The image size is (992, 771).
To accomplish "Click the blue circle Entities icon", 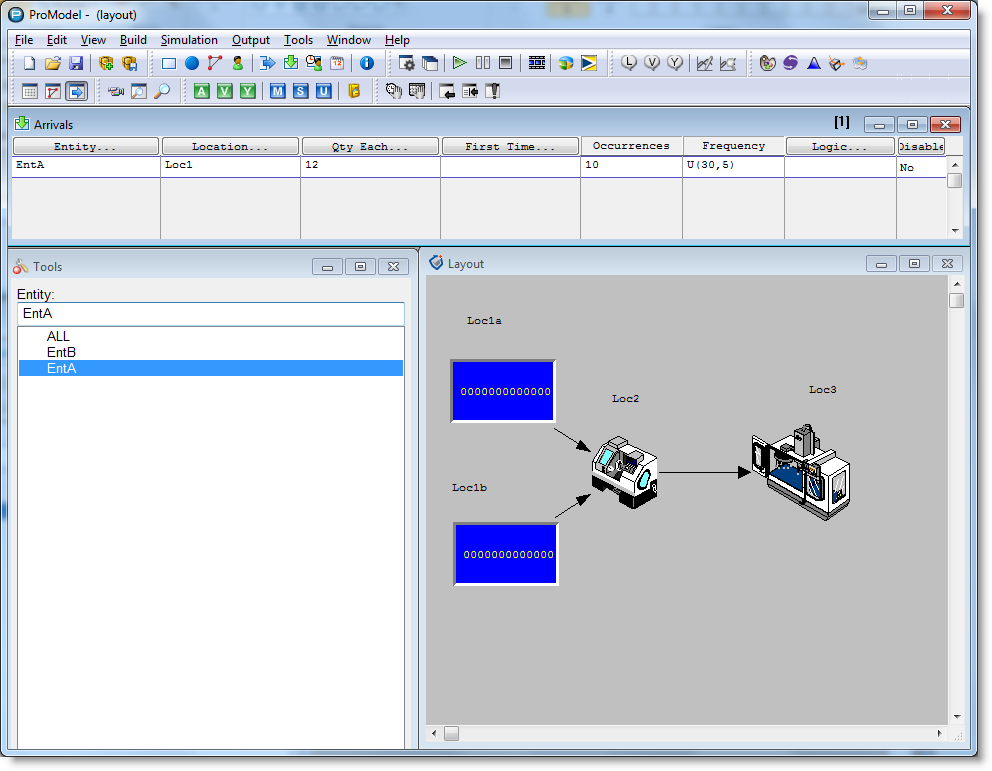I will point(192,63).
